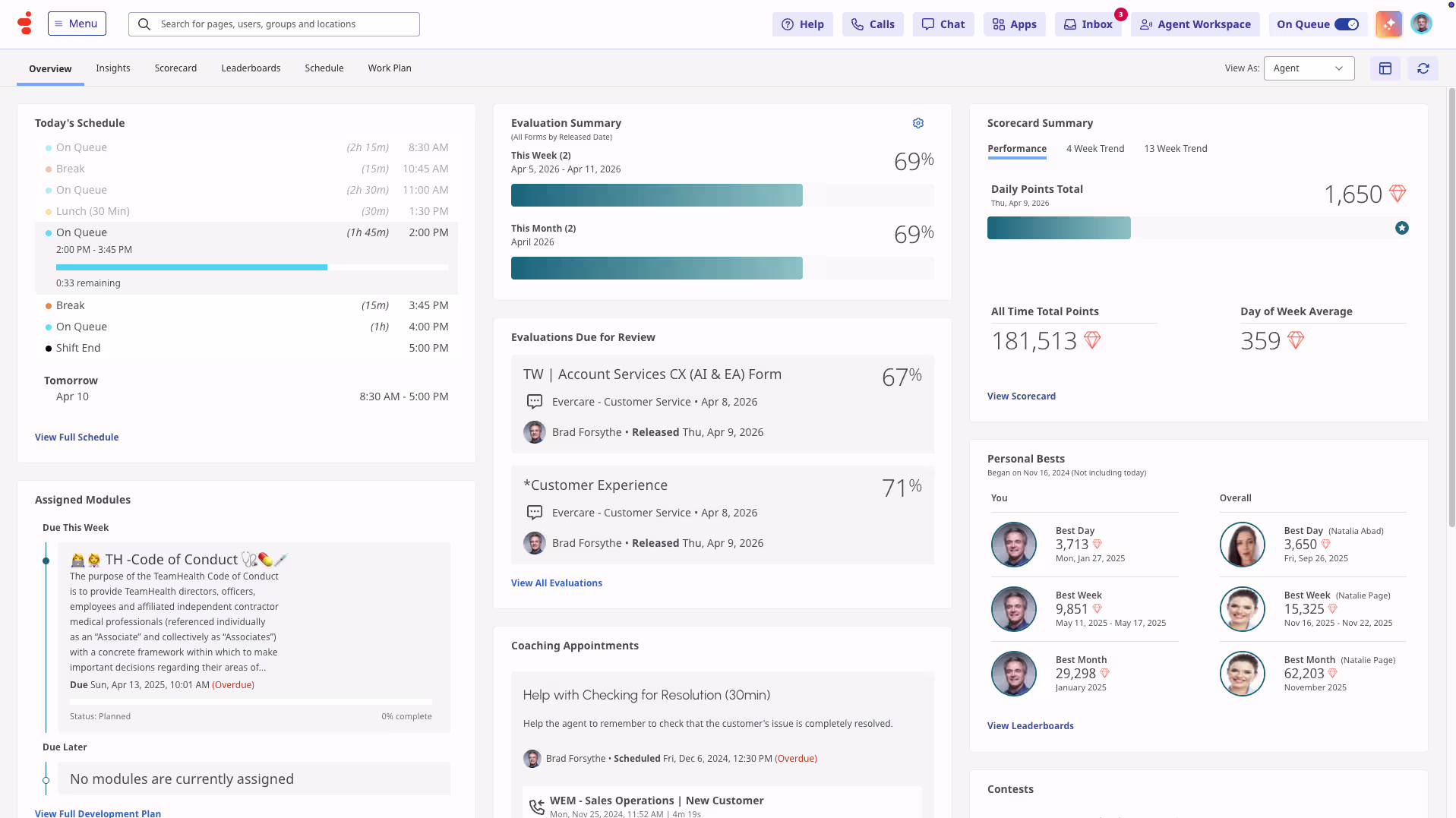This screenshot has height=818, width=1456.
Task: Select the Performance scorecard tab
Action: 1017,149
